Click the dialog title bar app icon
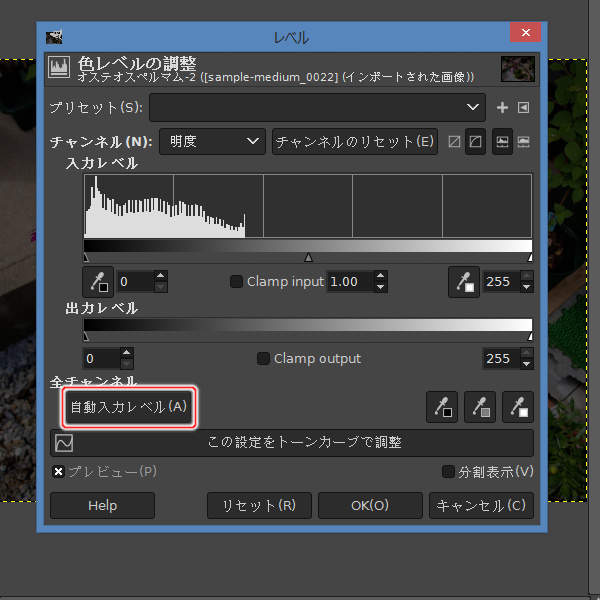 coord(54,37)
